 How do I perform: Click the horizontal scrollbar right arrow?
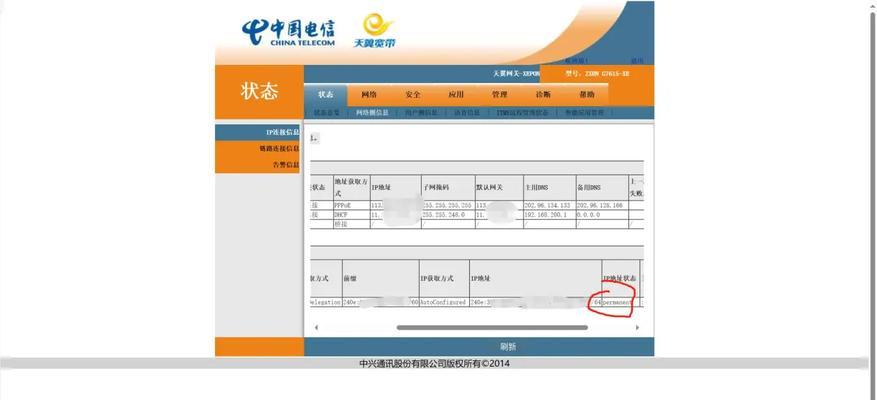tap(637, 327)
